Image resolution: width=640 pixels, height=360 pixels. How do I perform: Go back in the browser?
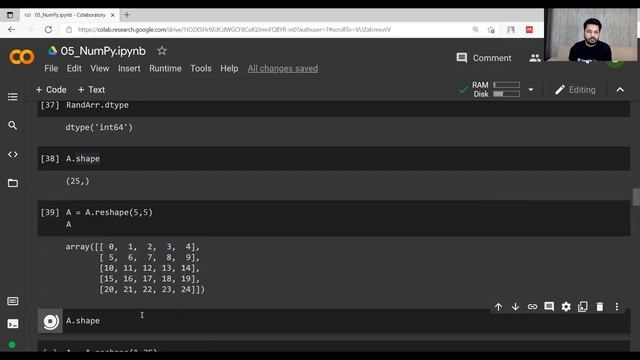[x=11, y=29]
